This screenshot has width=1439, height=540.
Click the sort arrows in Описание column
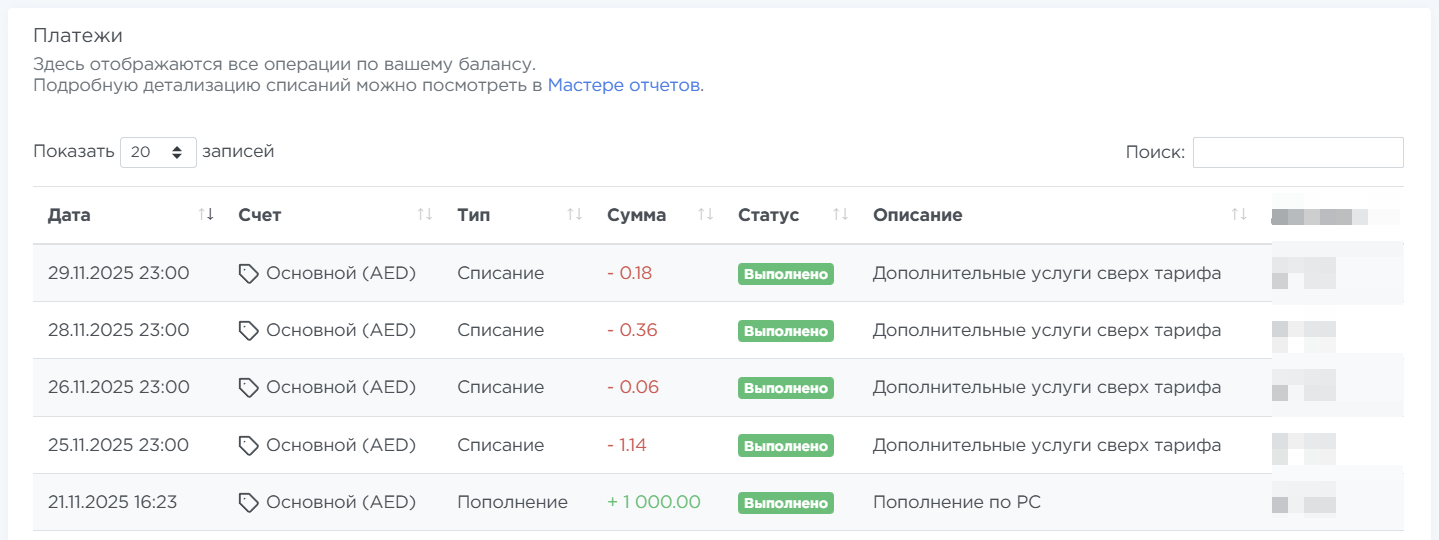(x=1239, y=214)
